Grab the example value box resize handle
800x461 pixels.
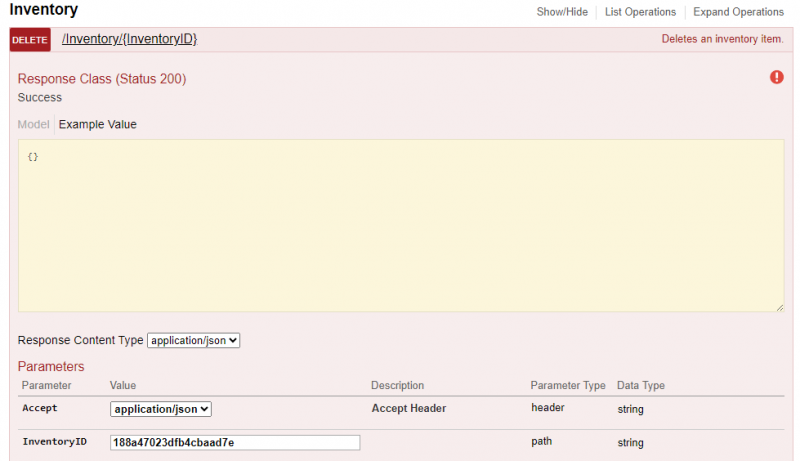pyautogui.click(x=779, y=306)
